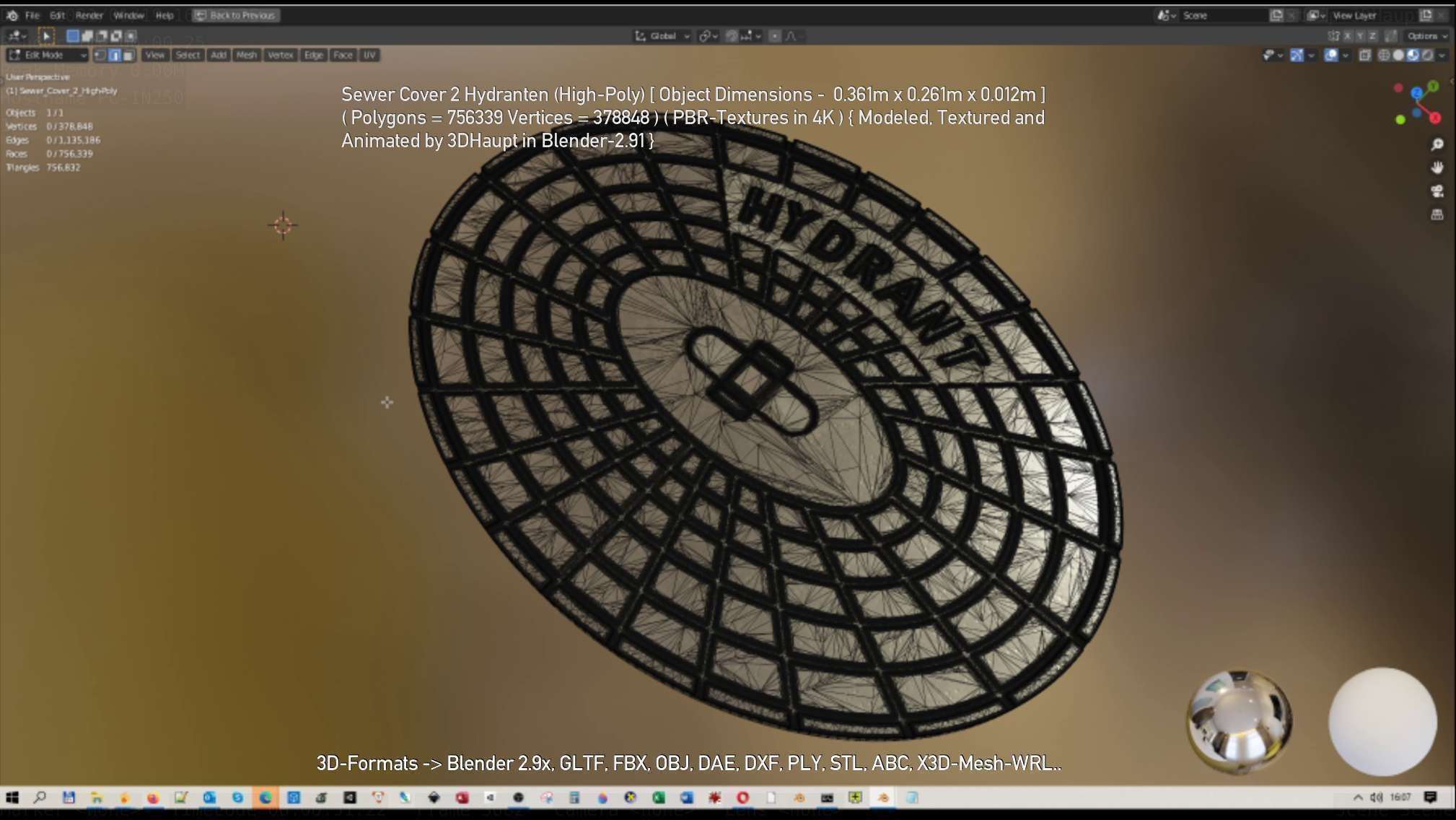Image resolution: width=1456 pixels, height=820 pixels.
Task: Open the Edit menu
Action: (x=57, y=15)
